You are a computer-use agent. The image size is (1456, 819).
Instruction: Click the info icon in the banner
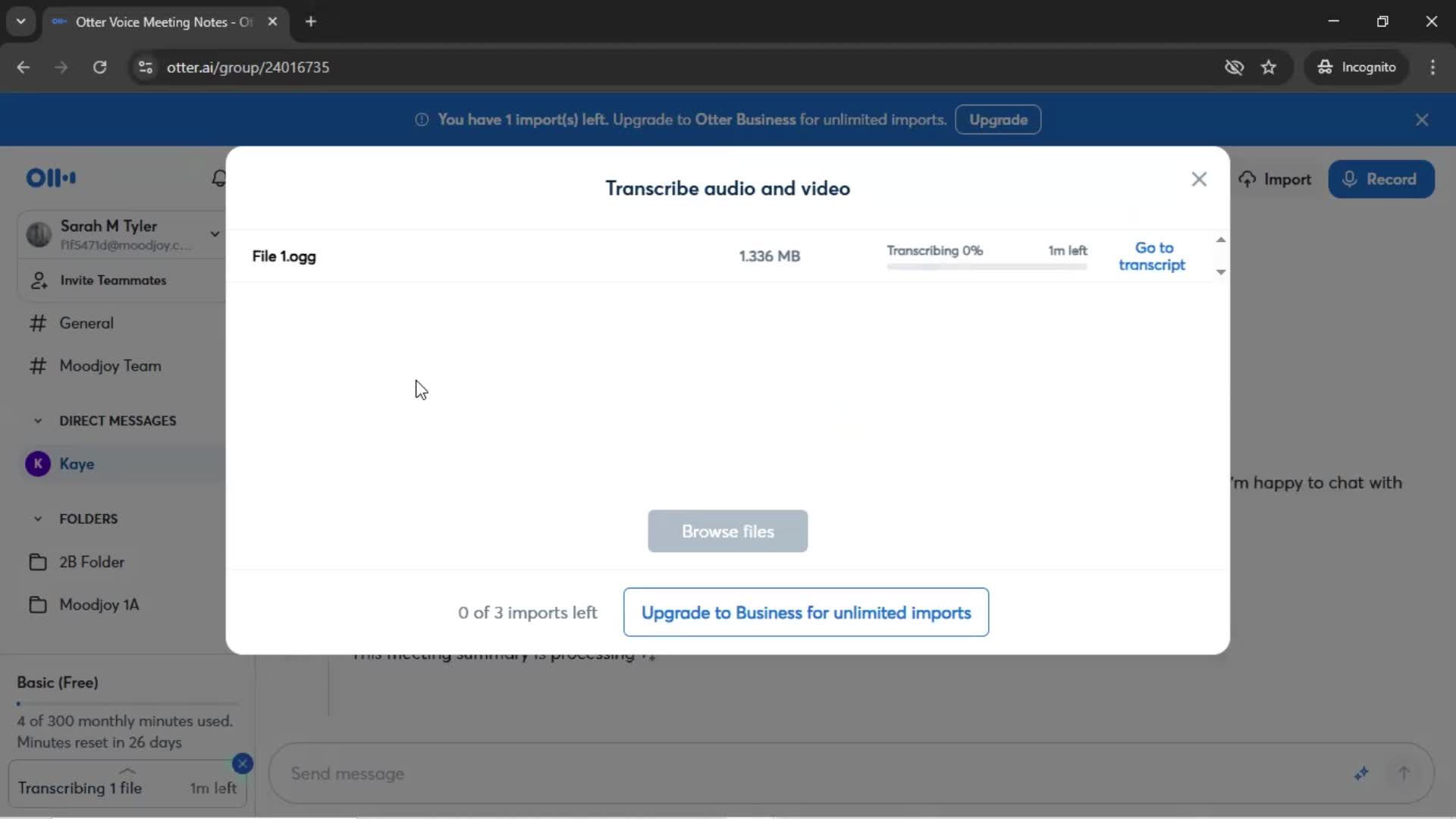tap(422, 120)
